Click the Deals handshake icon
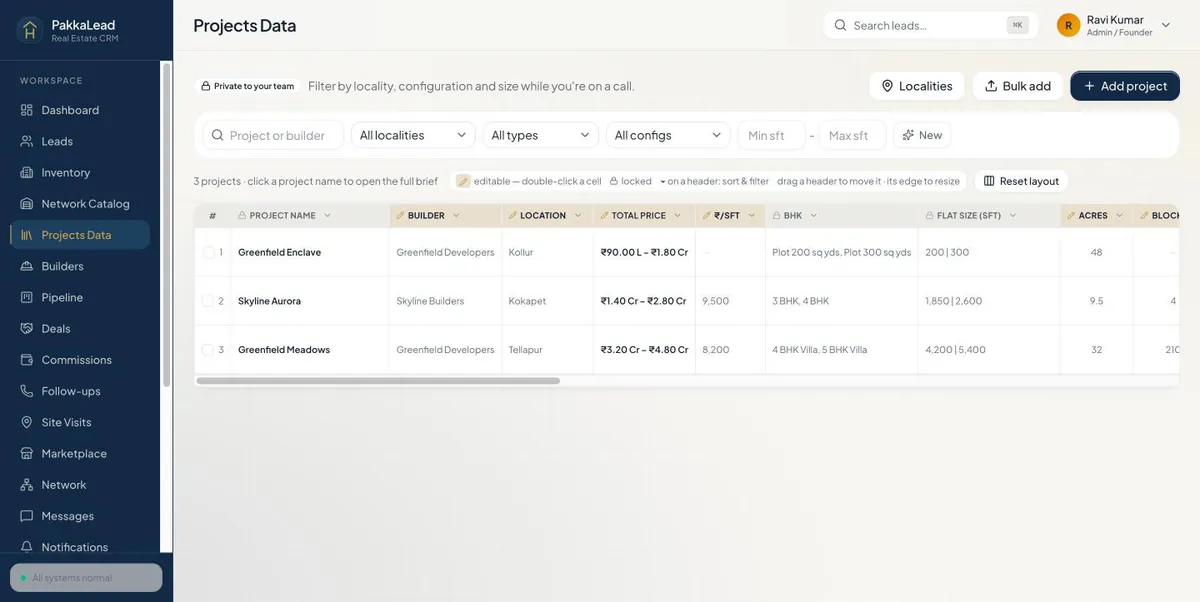This screenshot has height=602, width=1200. [x=27, y=328]
